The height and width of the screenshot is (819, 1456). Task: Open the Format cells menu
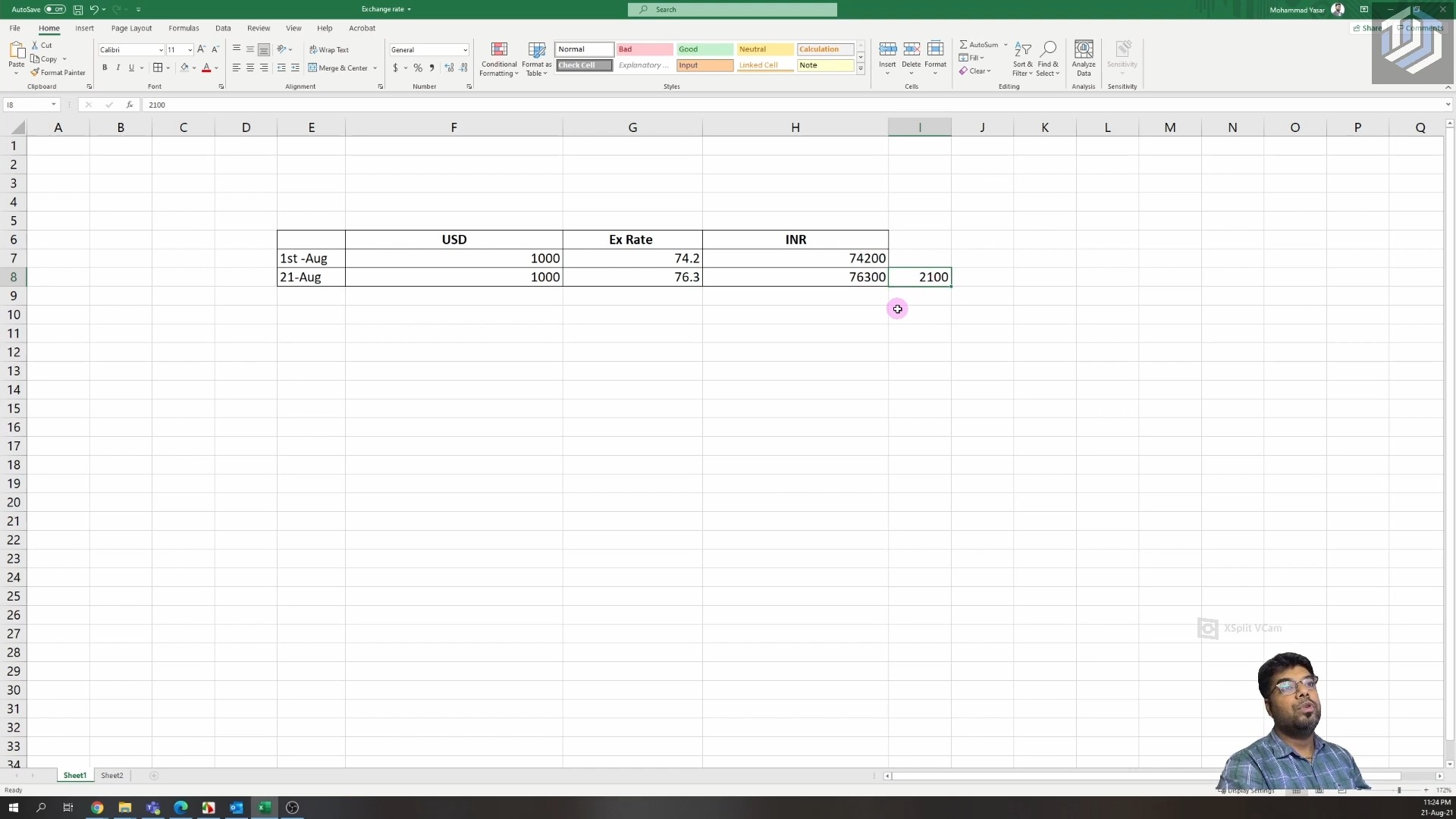[935, 58]
